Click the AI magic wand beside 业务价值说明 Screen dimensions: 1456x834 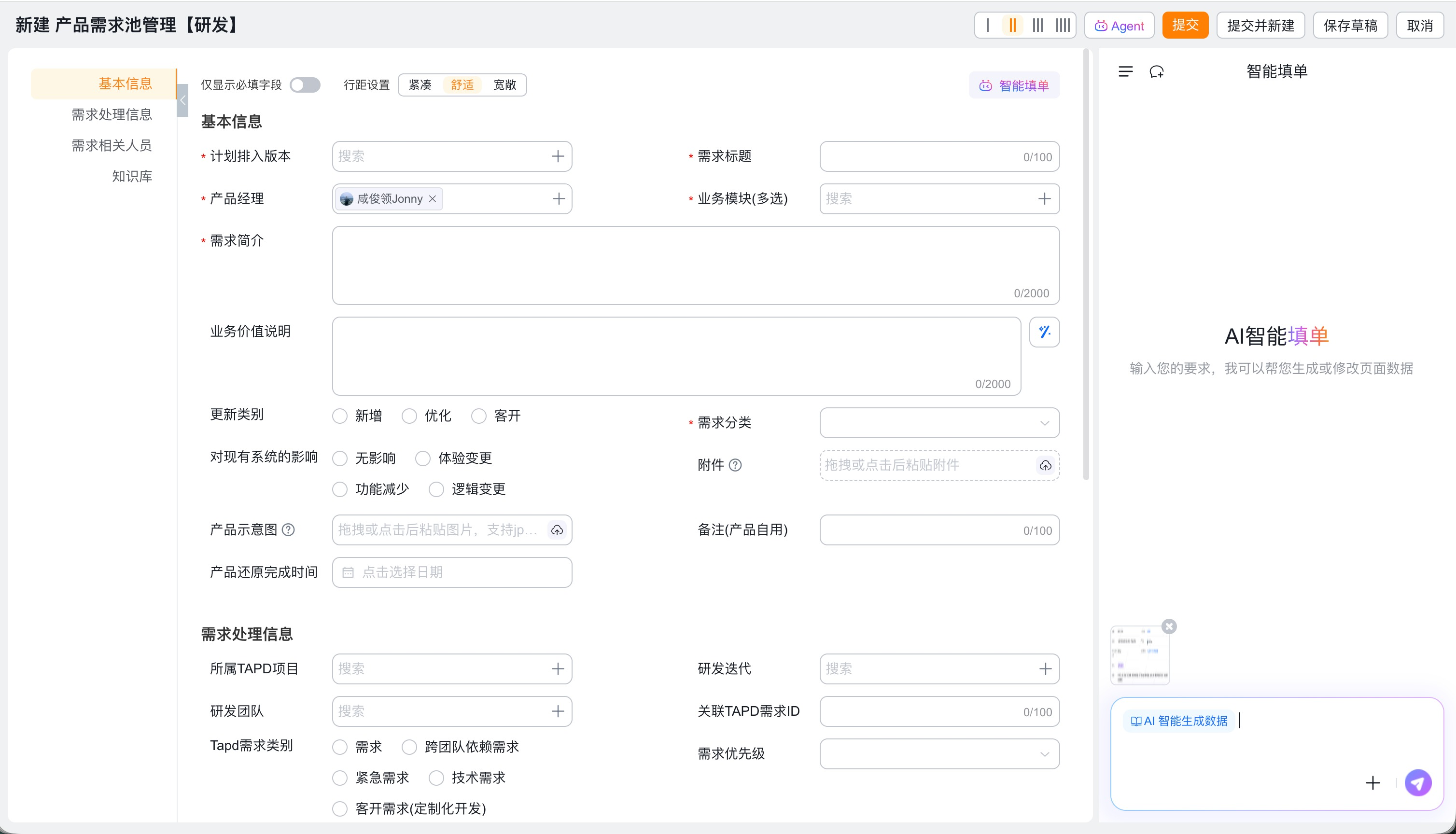click(x=1045, y=332)
